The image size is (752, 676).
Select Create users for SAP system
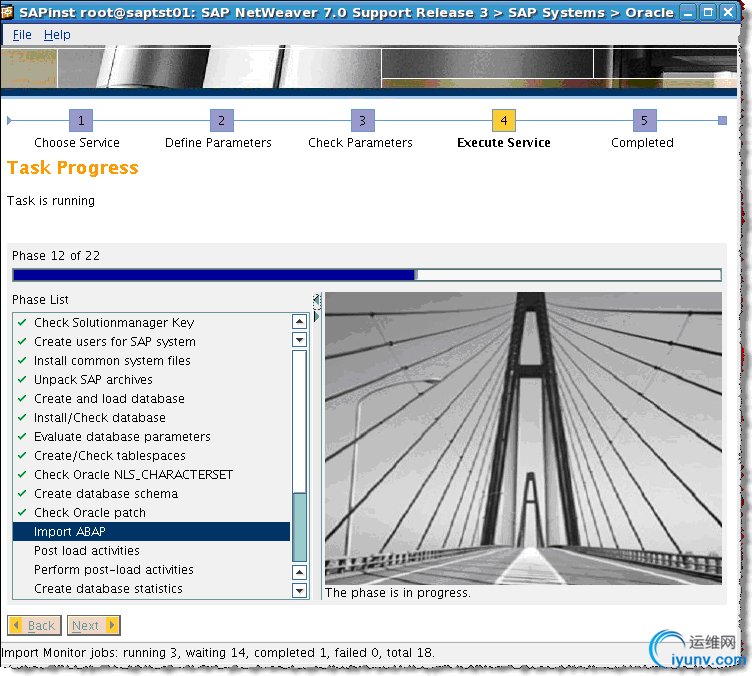[152, 341]
